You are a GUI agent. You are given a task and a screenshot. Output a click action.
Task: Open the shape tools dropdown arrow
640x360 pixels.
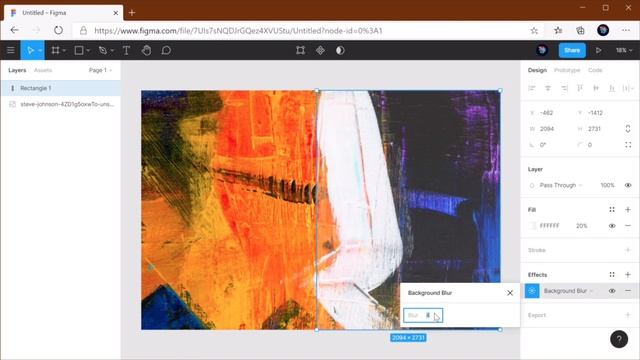(x=88, y=51)
